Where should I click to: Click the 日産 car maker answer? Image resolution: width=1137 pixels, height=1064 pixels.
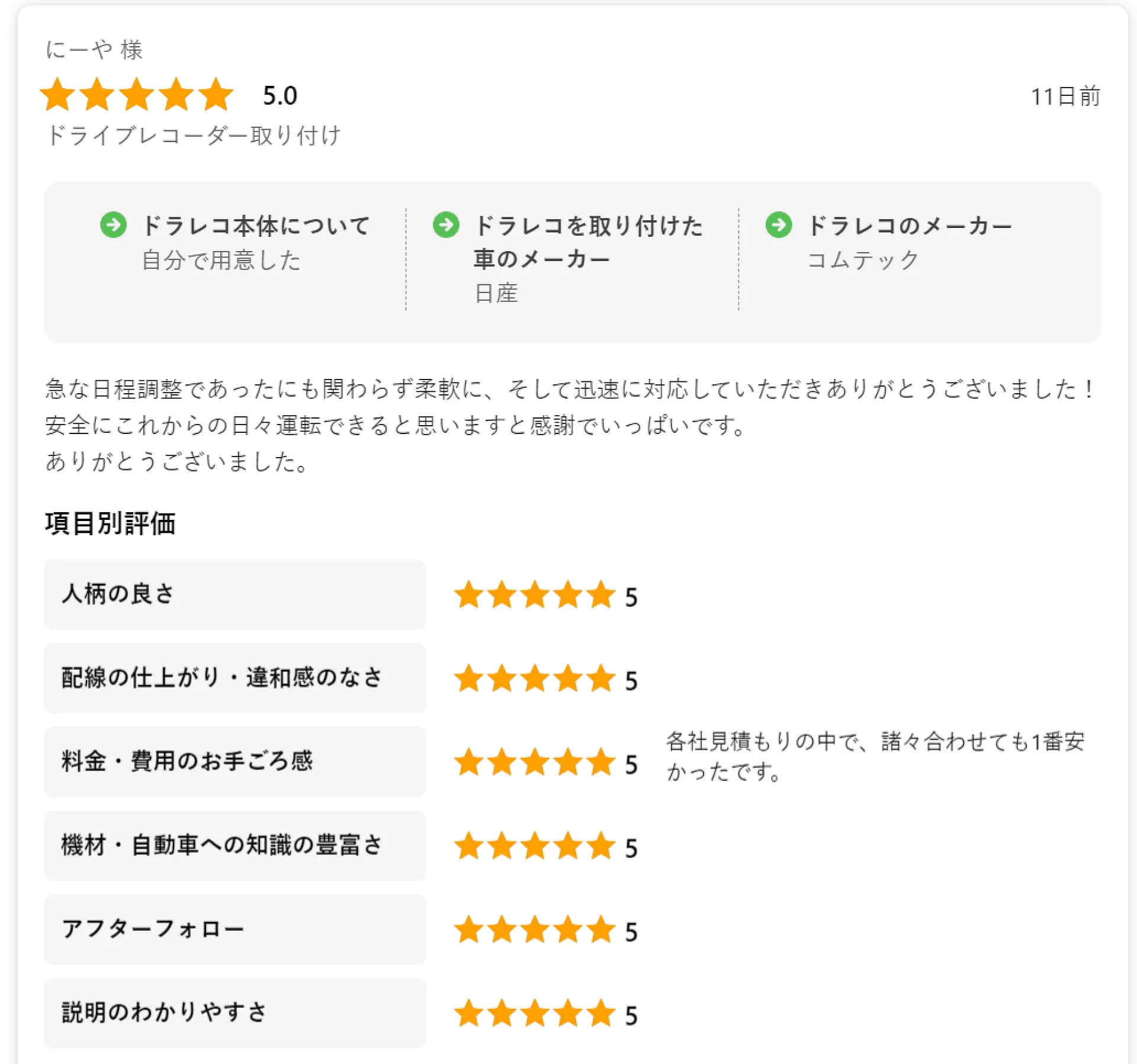tap(496, 293)
